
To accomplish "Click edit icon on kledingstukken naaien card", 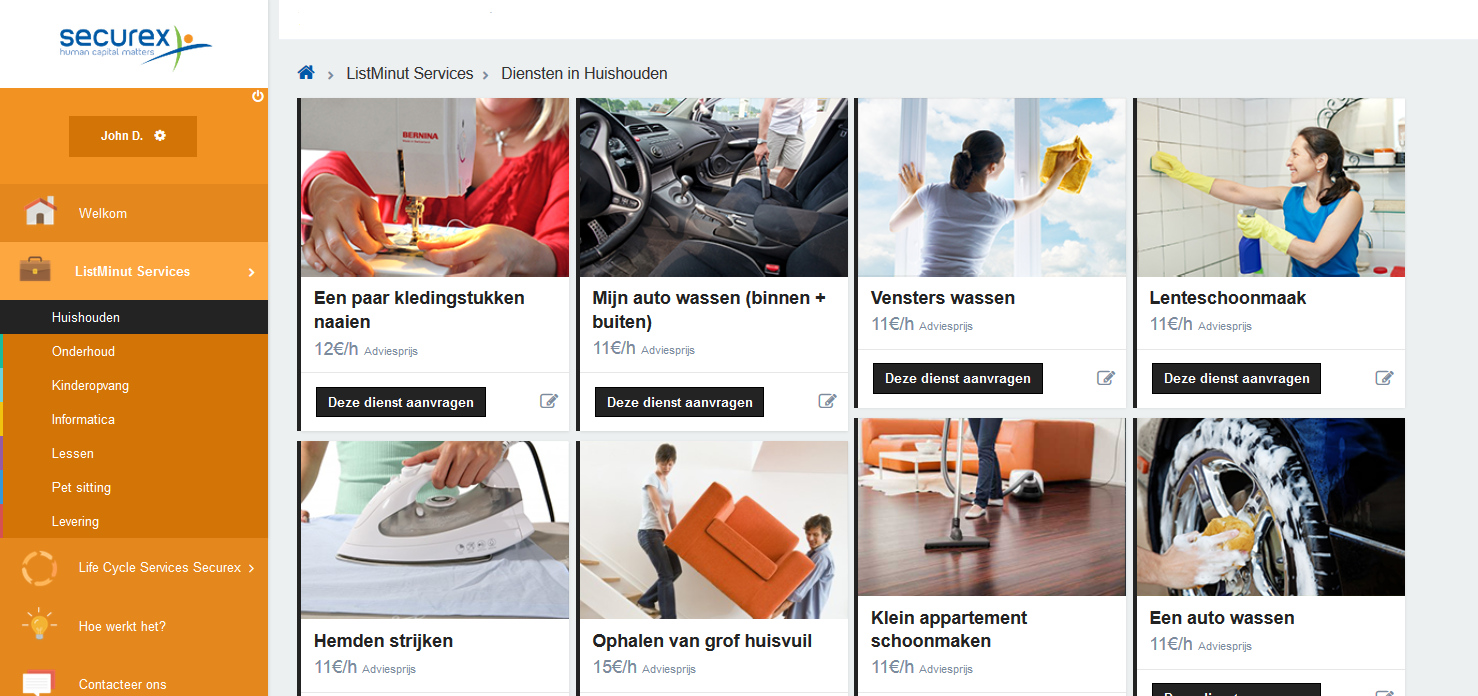I will click(x=549, y=401).
